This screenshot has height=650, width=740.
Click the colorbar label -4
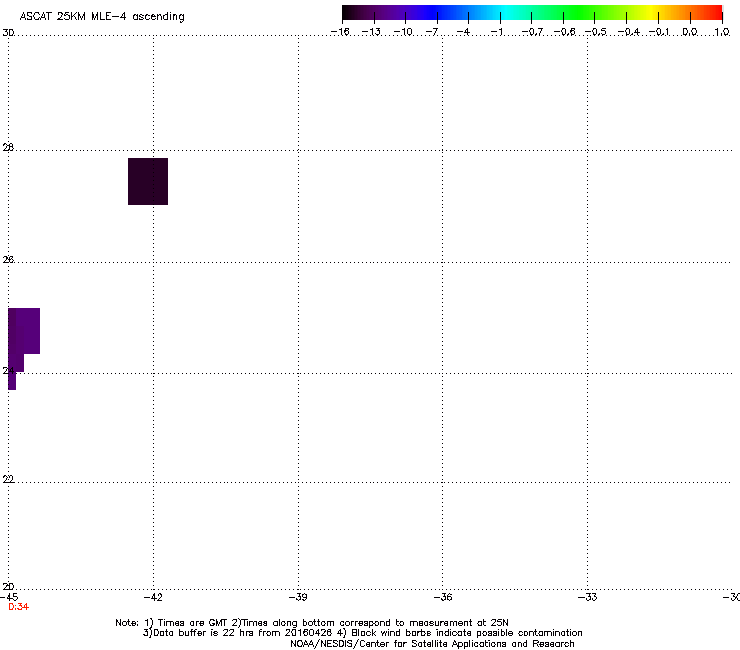[x=463, y=32]
